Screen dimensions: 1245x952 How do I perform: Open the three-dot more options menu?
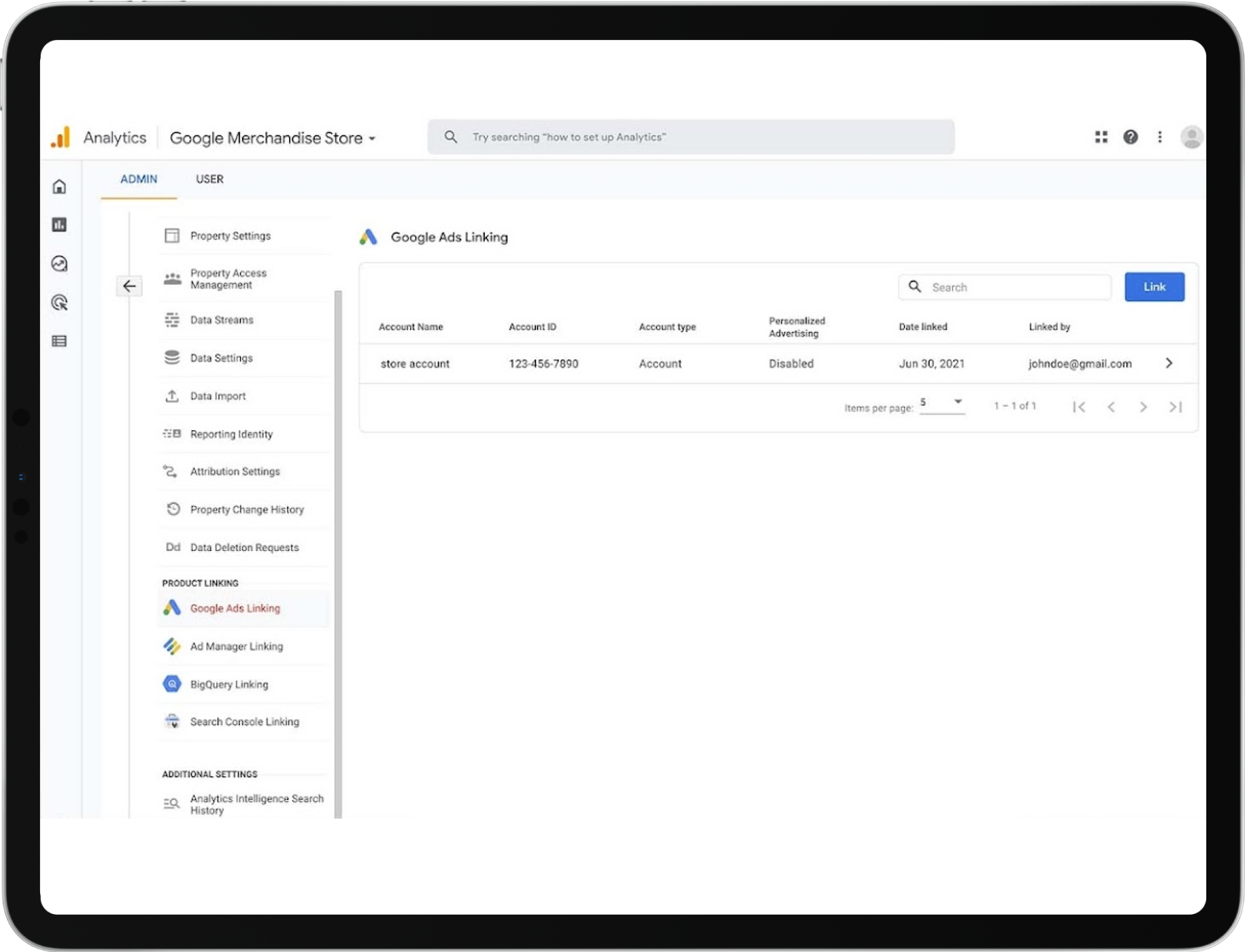coord(1160,137)
